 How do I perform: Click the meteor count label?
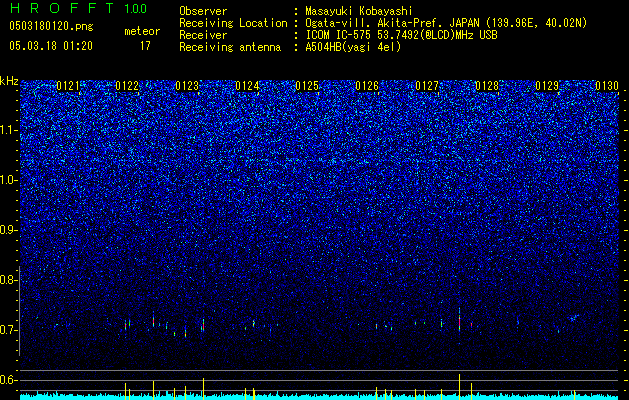pyautogui.click(x=142, y=31)
